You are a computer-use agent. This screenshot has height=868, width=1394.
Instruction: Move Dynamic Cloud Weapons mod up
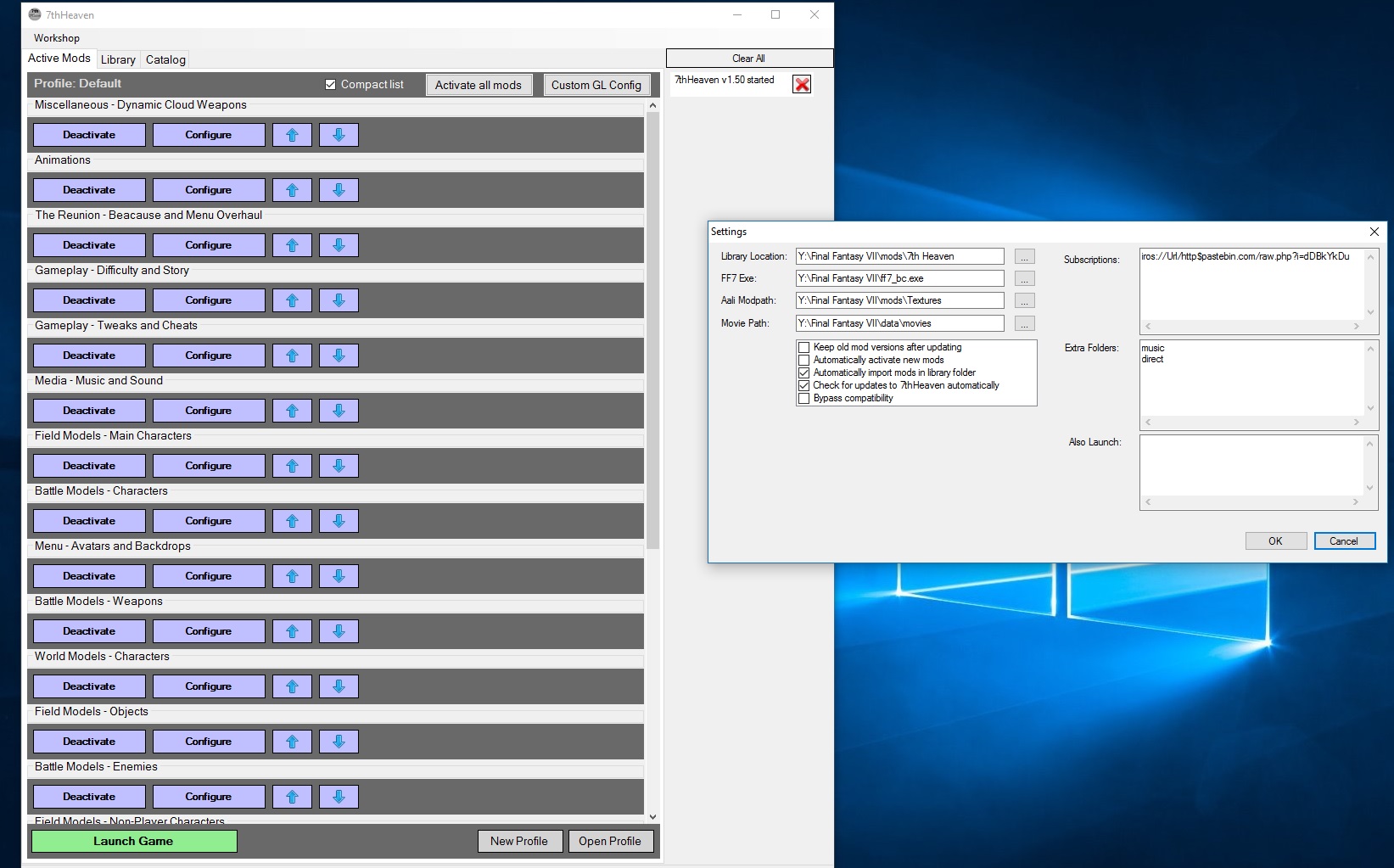[x=292, y=135]
